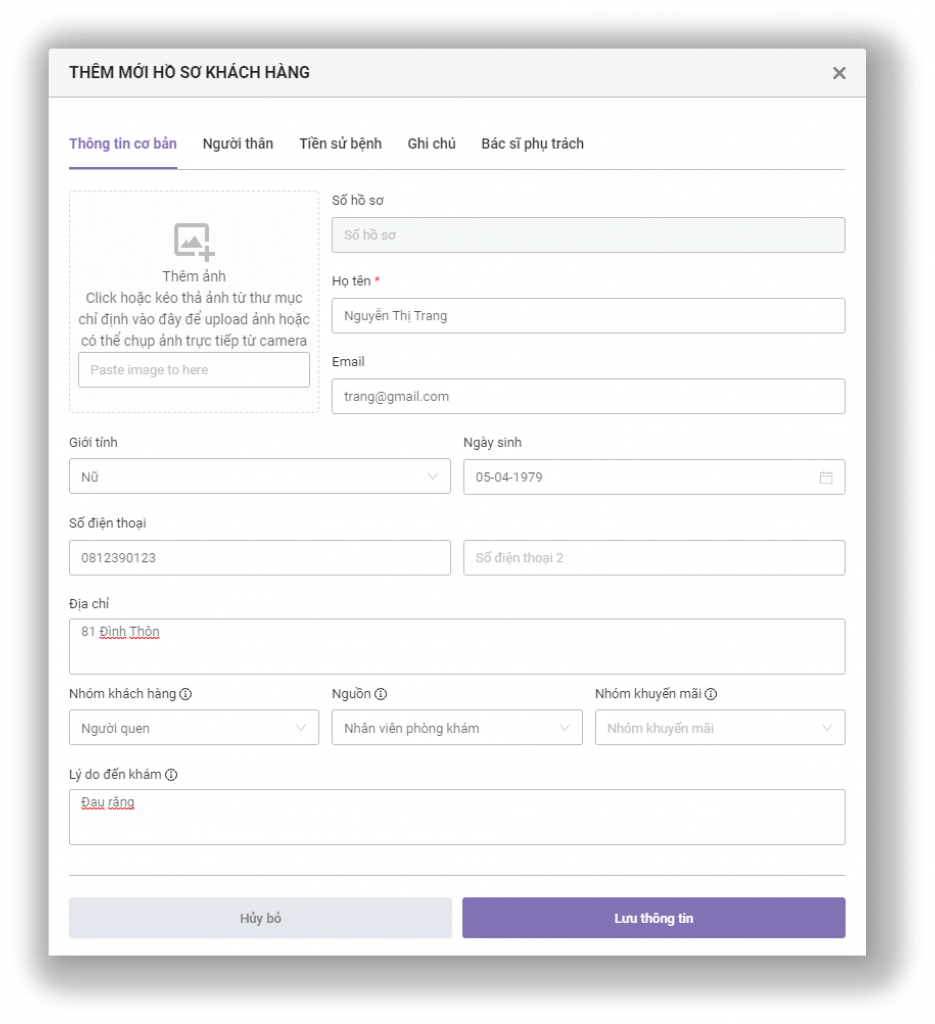Image resolution: width=935 pixels, height=1024 pixels.
Task: Click info icon next to Nguồn
Action: (x=381, y=694)
